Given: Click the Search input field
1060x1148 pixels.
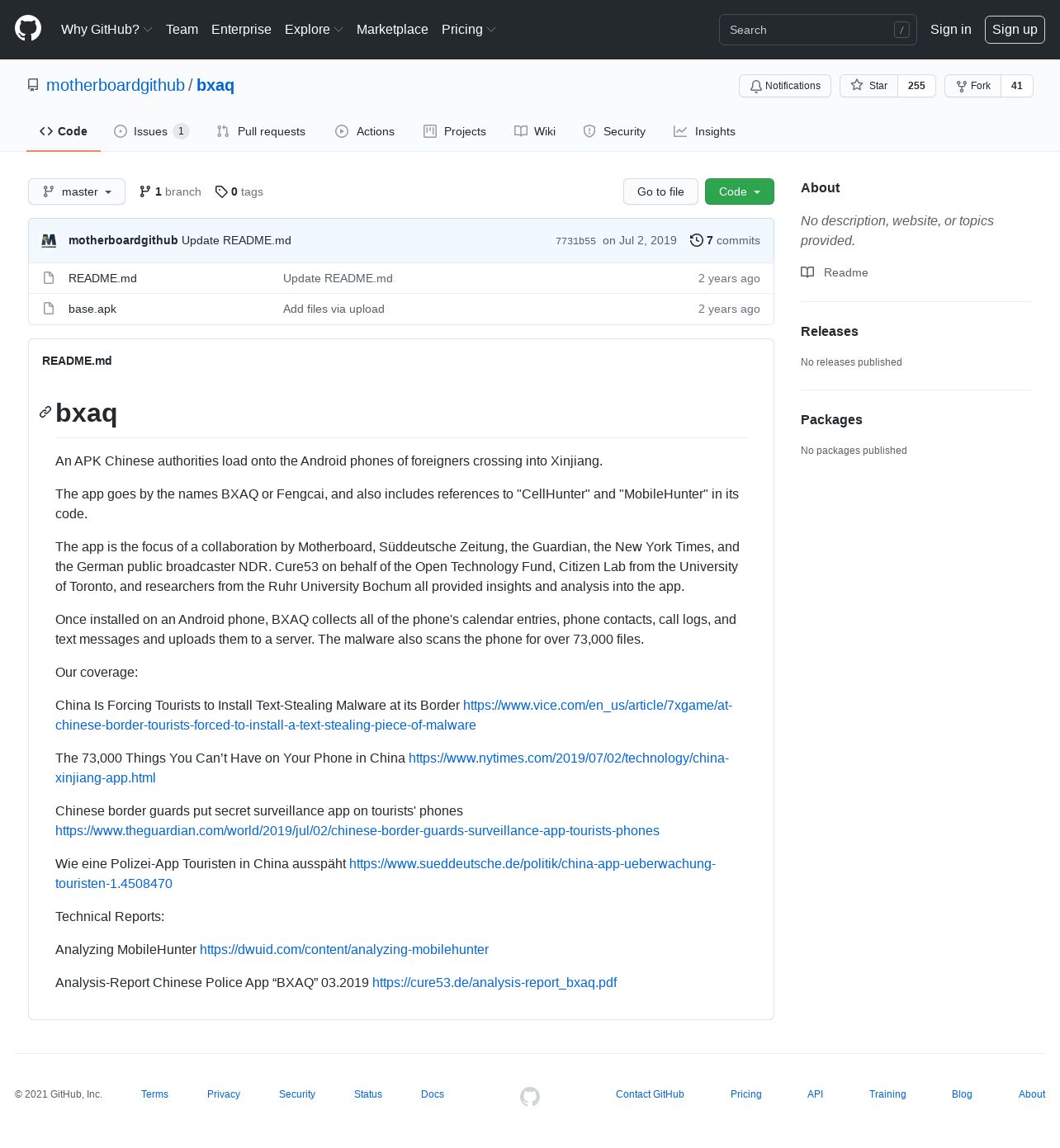Looking at the screenshot, I should pyautogui.click(x=818, y=30).
